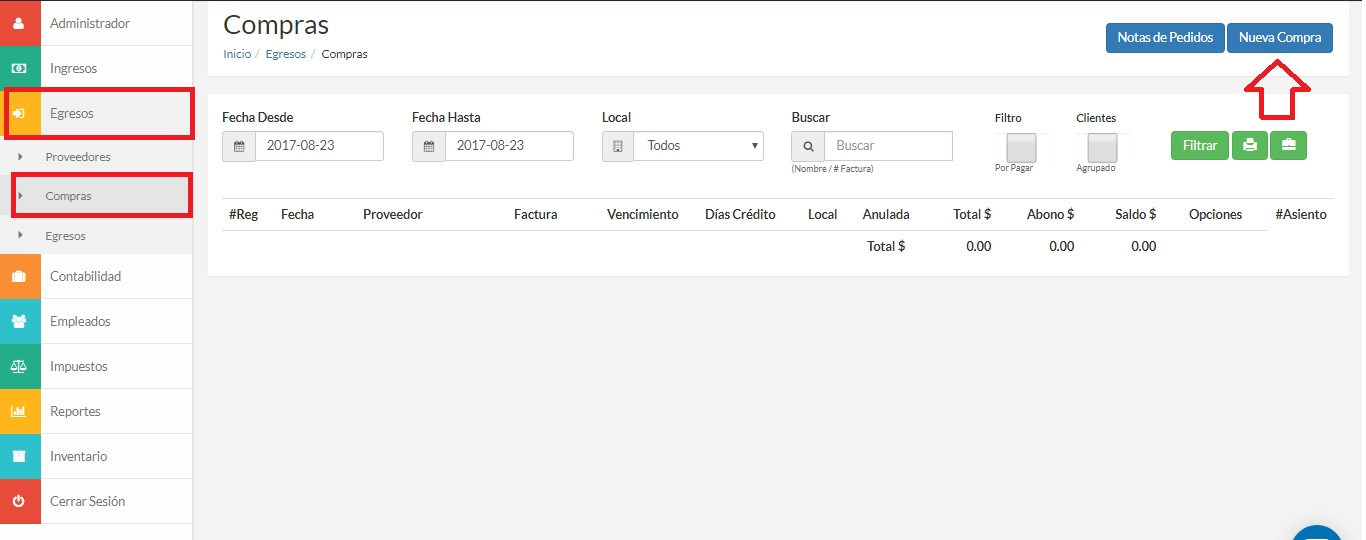The image size is (1366, 540).
Task: Click the green briefcase icon next to print
Action: [1288, 145]
